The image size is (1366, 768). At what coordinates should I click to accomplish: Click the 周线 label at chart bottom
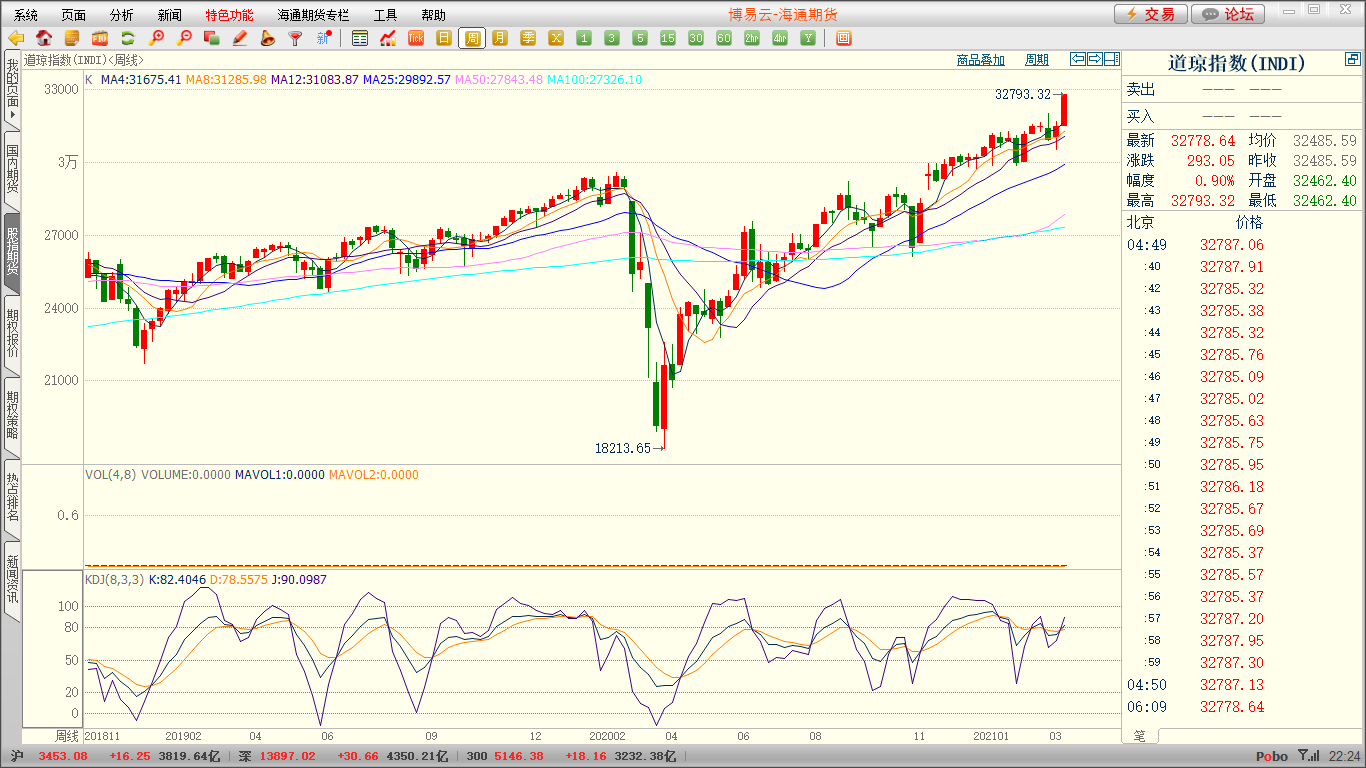65,735
